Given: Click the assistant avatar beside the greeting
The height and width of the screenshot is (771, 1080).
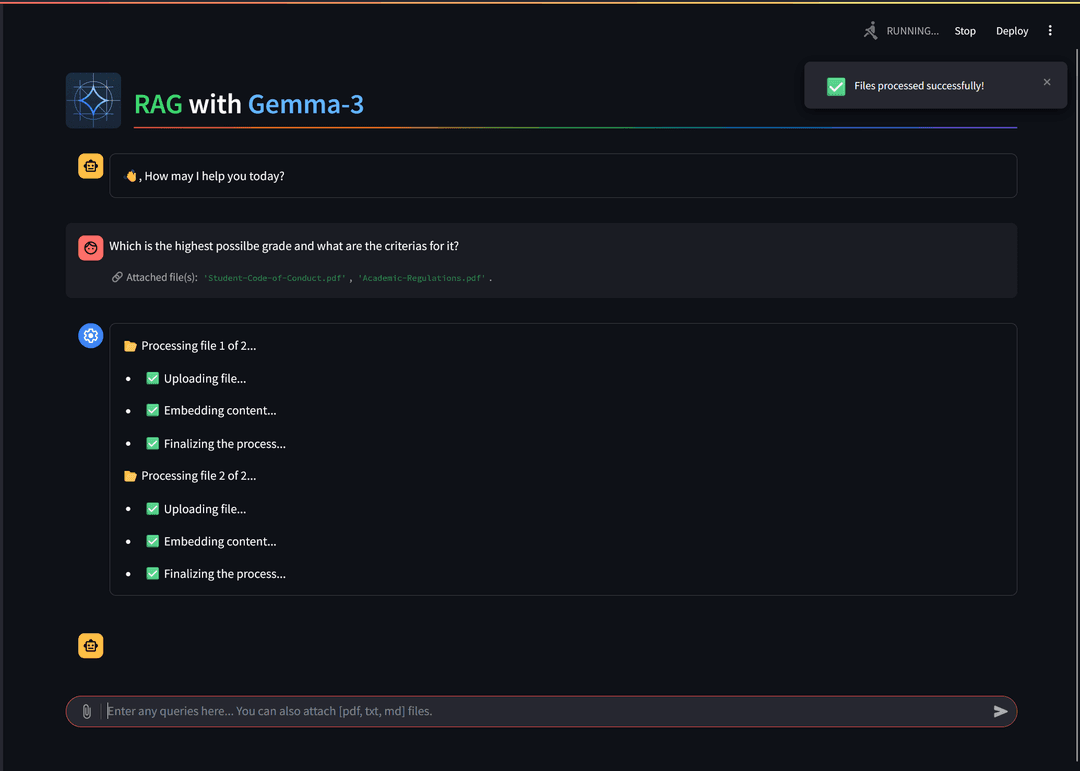Looking at the screenshot, I should [x=91, y=166].
